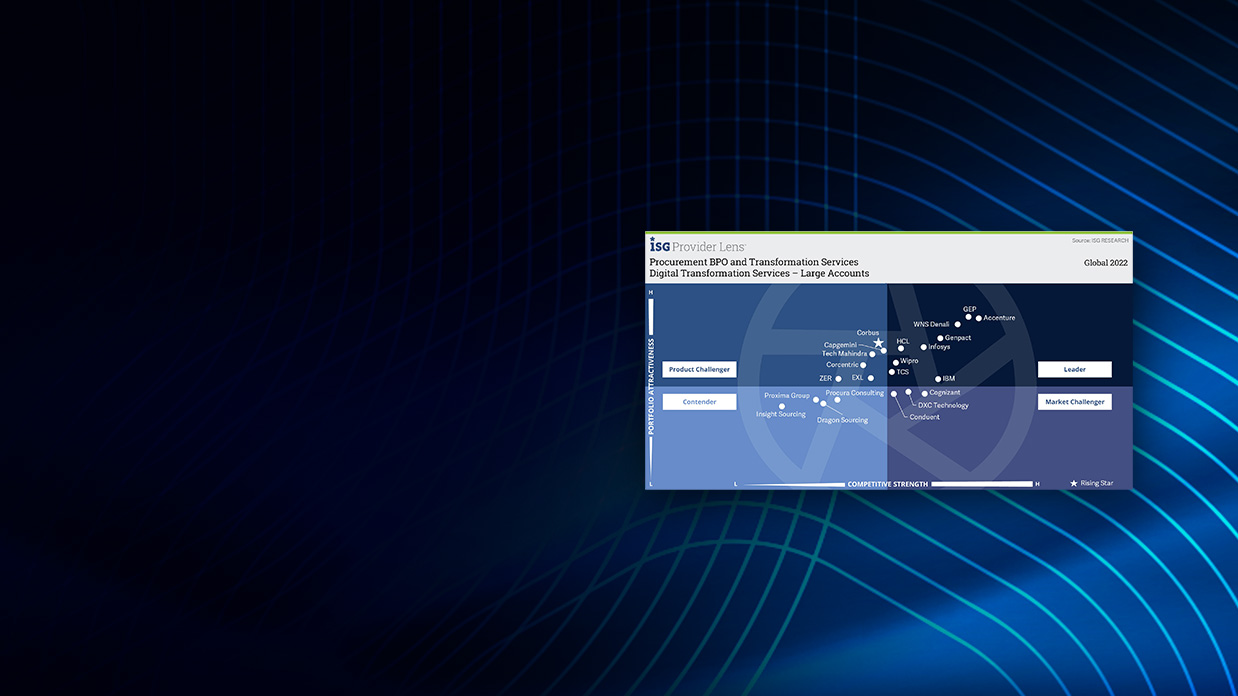Click the "EXL" provider label
Viewport: 1238px width, 696px height.
[858, 378]
